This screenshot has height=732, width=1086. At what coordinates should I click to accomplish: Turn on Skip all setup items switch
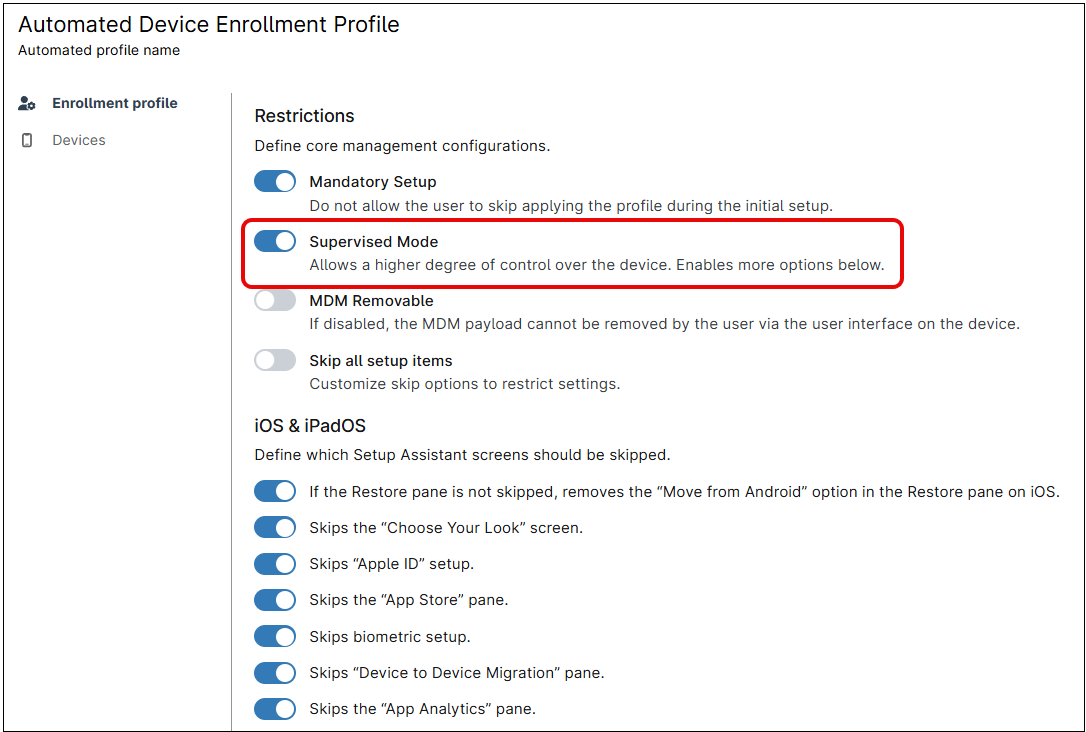click(x=275, y=360)
